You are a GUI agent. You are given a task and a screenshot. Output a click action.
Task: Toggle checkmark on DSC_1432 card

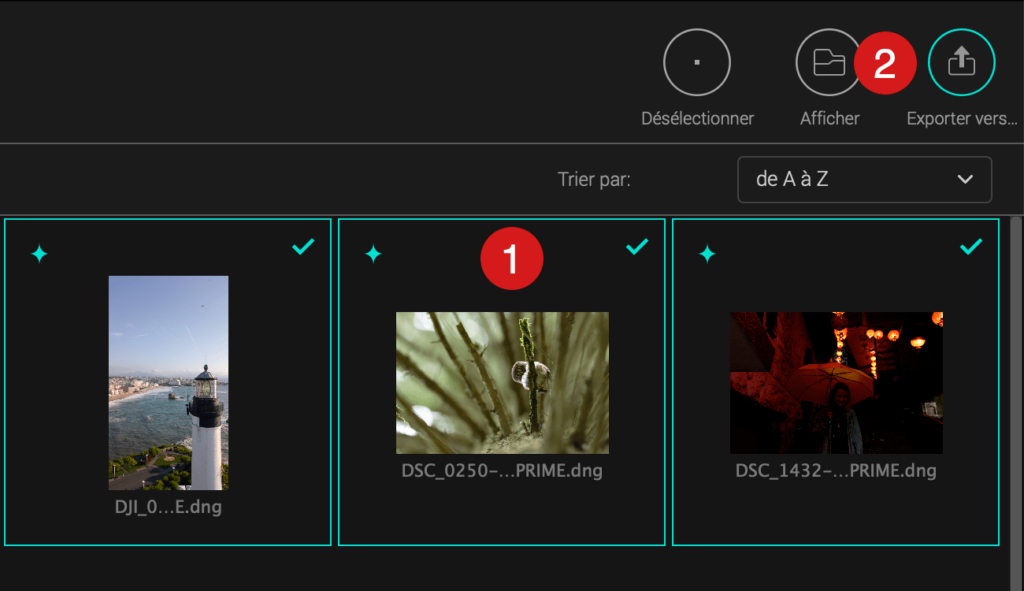(971, 246)
